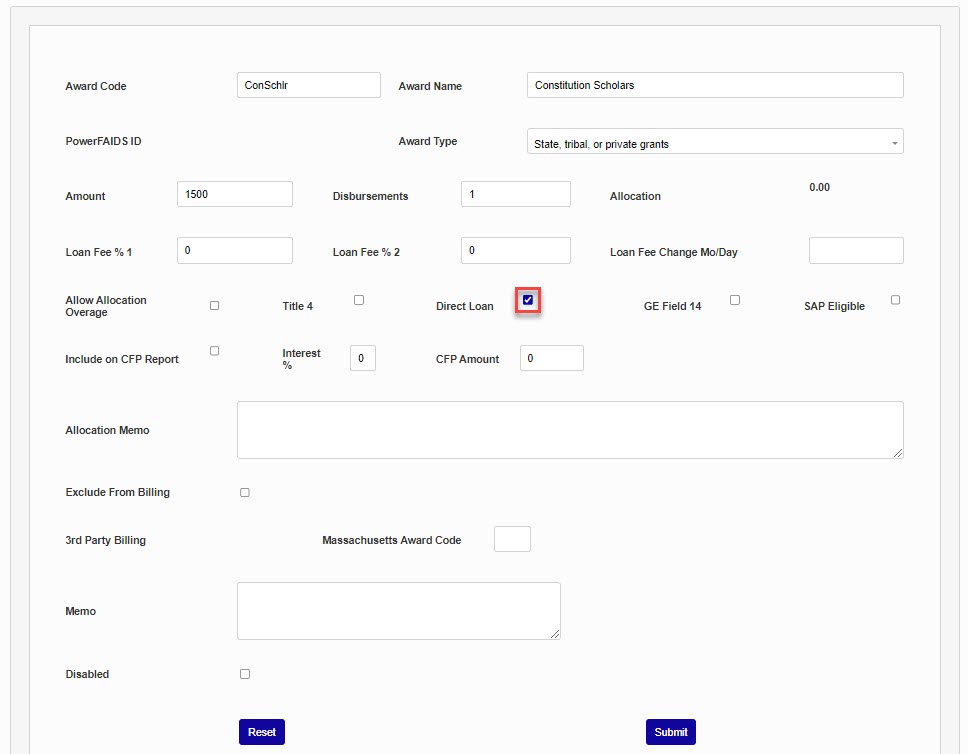Tick the Allow Allocation Overage checkbox
The height and width of the screenshot is (754, 968).
click(214, 305)
